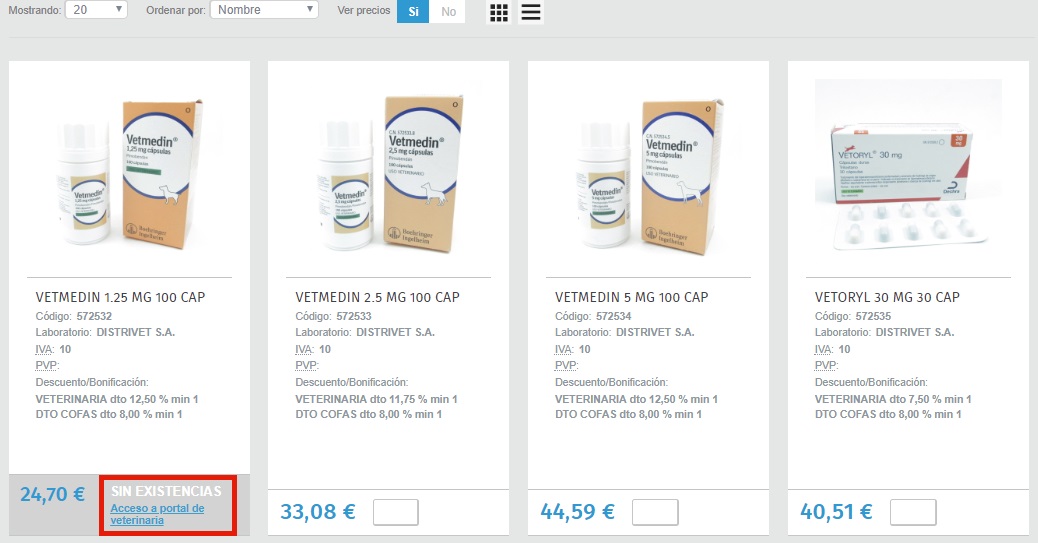Image resolution: width=1038 pixels, height=543 pixels.
Task: Click quantity field for Vetoryl 30 mg
Action: [x=914, y=513]
